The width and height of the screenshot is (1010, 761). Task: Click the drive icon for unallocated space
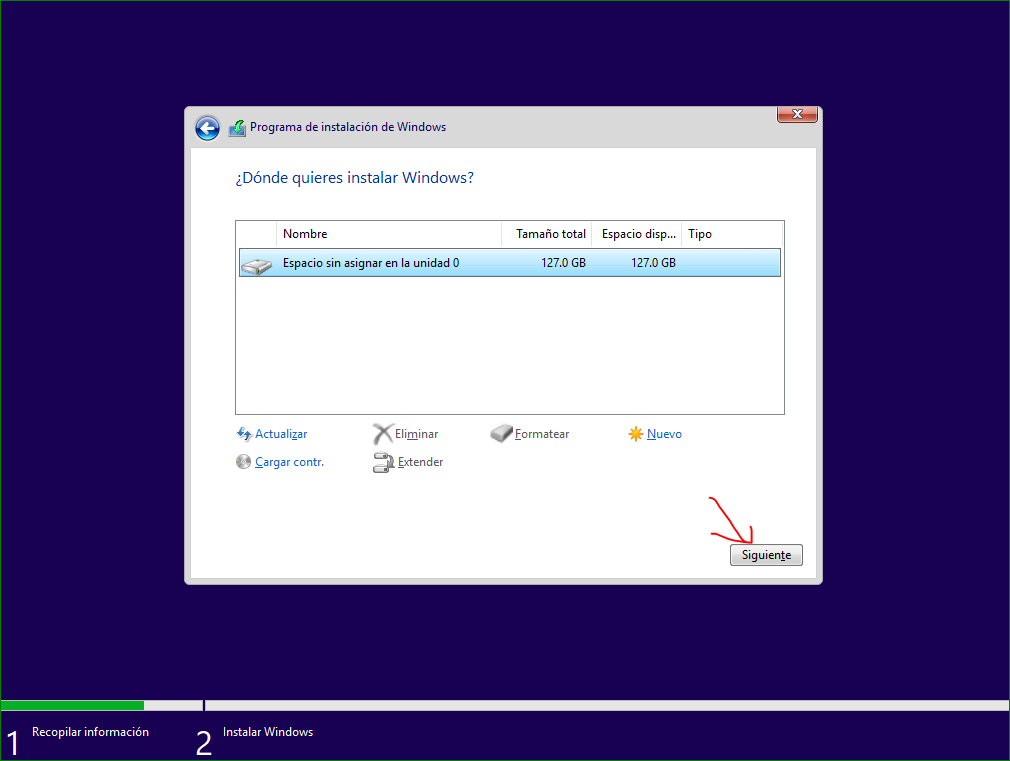(256, 265)
